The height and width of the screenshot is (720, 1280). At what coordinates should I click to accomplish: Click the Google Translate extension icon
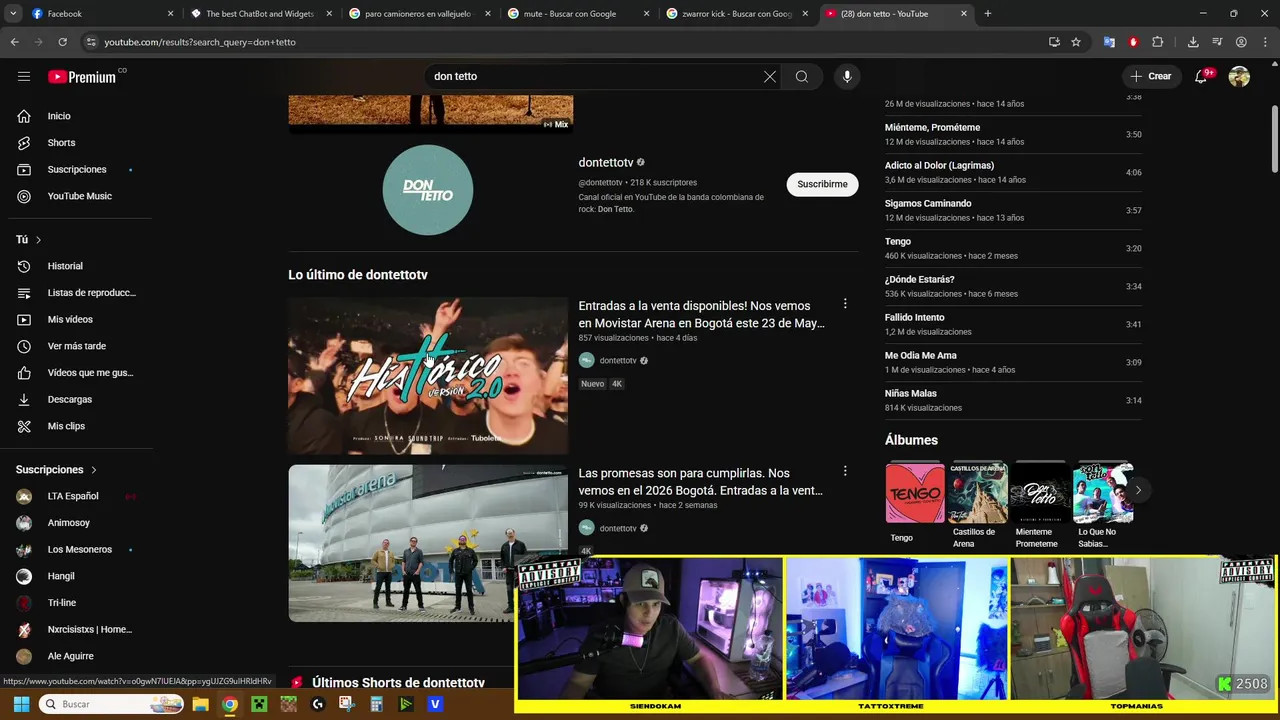[x=1109, y=42]
